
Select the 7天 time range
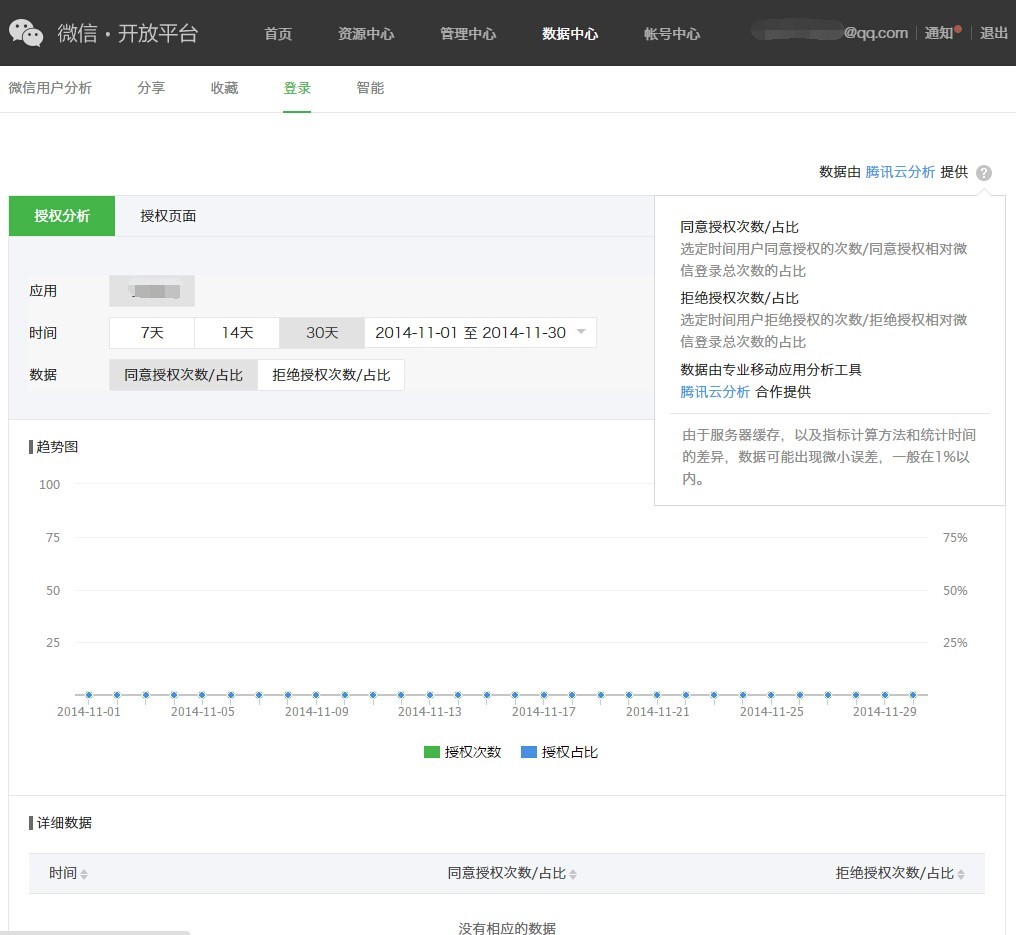click(152, 332)
